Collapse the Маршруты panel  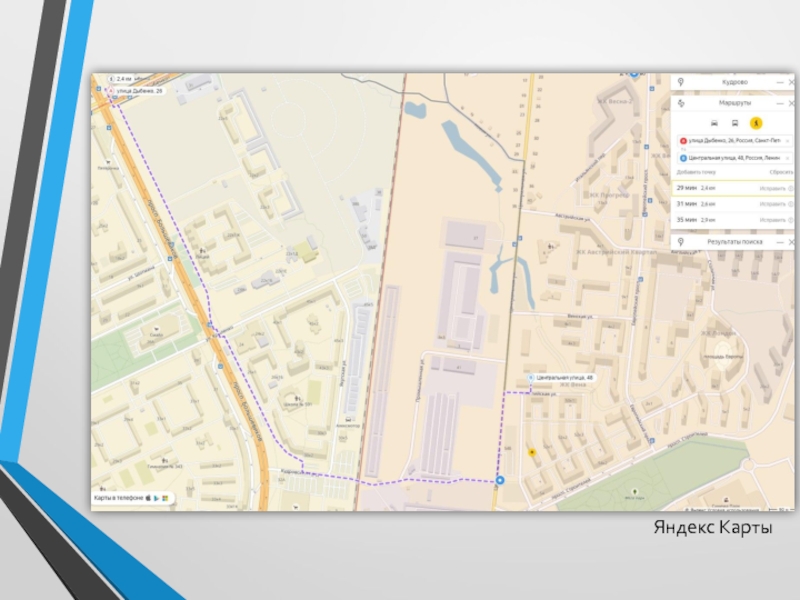[780, 102]
